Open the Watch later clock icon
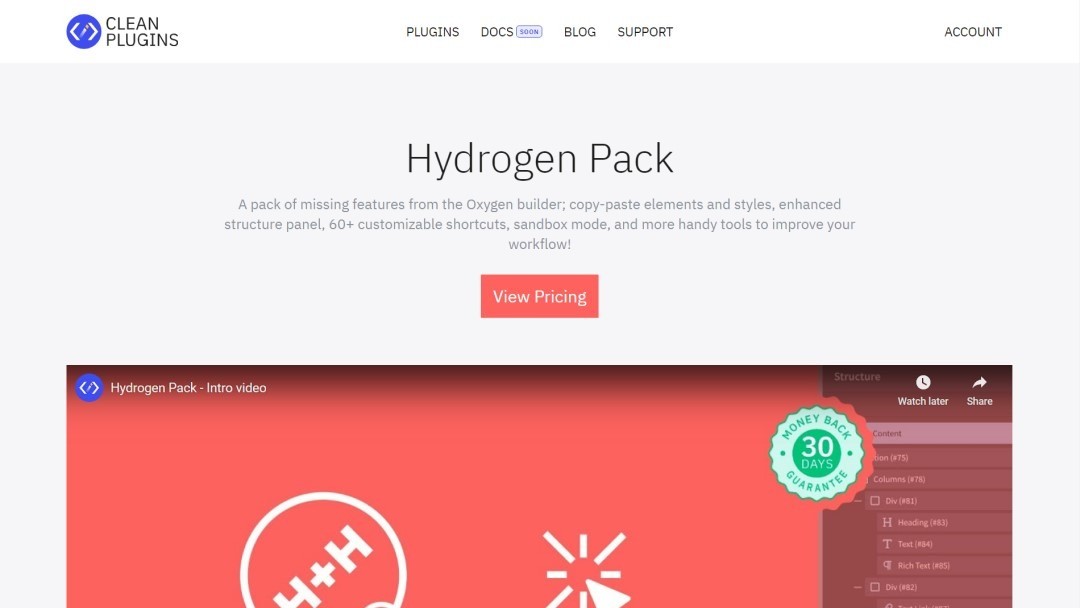1080x608 pixels. coord(923,382)
